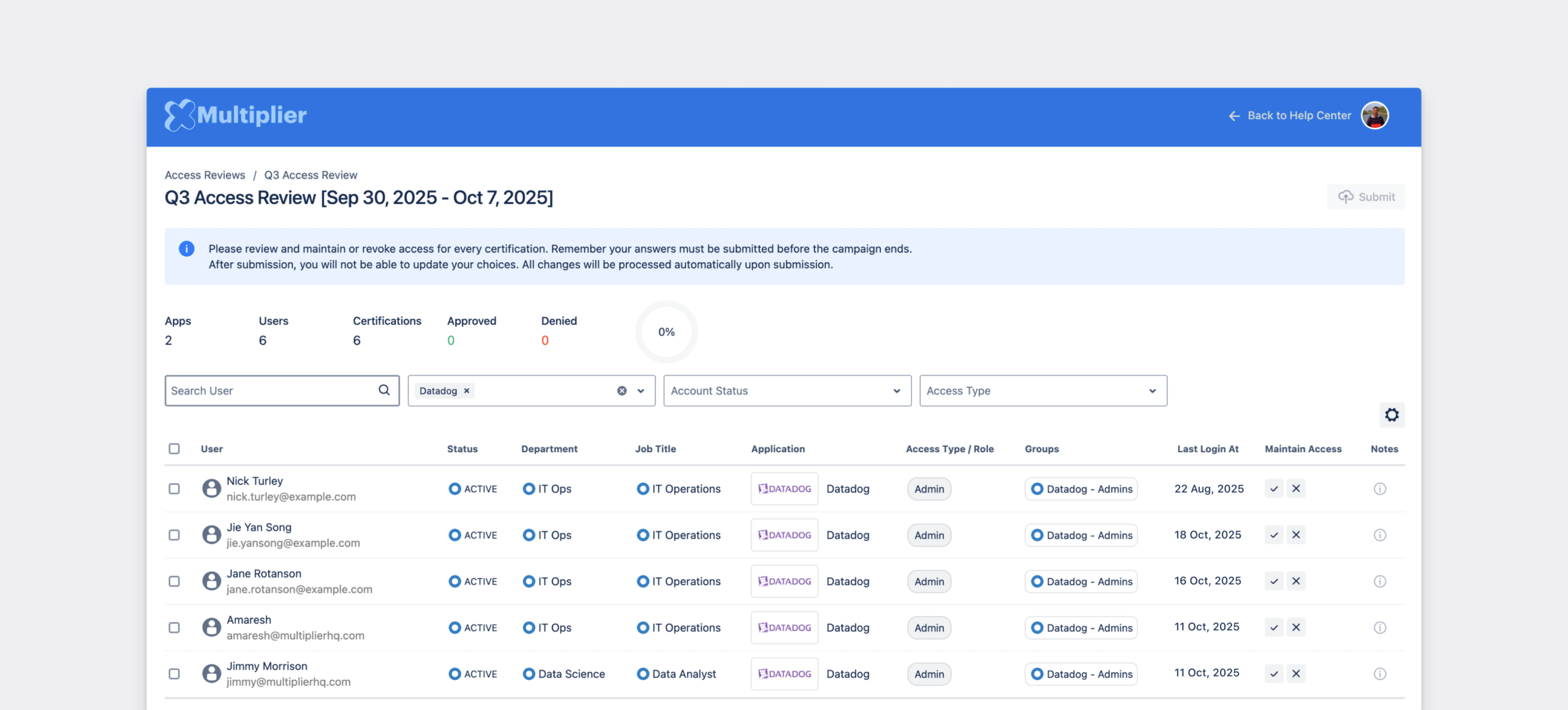The height and width of the screenshot is (710, 1568).
Task: Open notes info icon for Jane Rotanson
Action: [1379, 581]
